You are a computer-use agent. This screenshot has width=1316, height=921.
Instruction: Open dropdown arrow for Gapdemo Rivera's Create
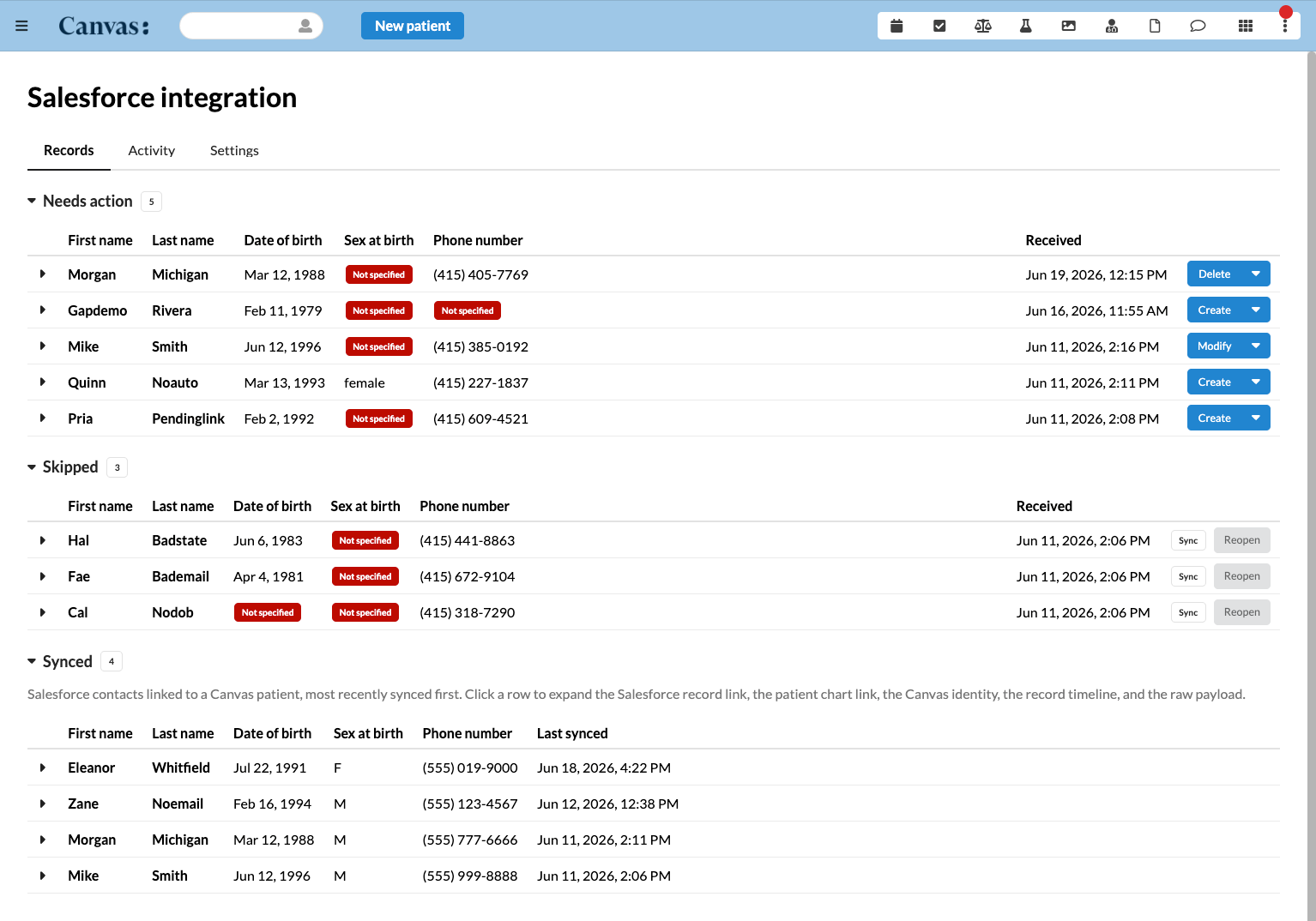coord(1256,310)
